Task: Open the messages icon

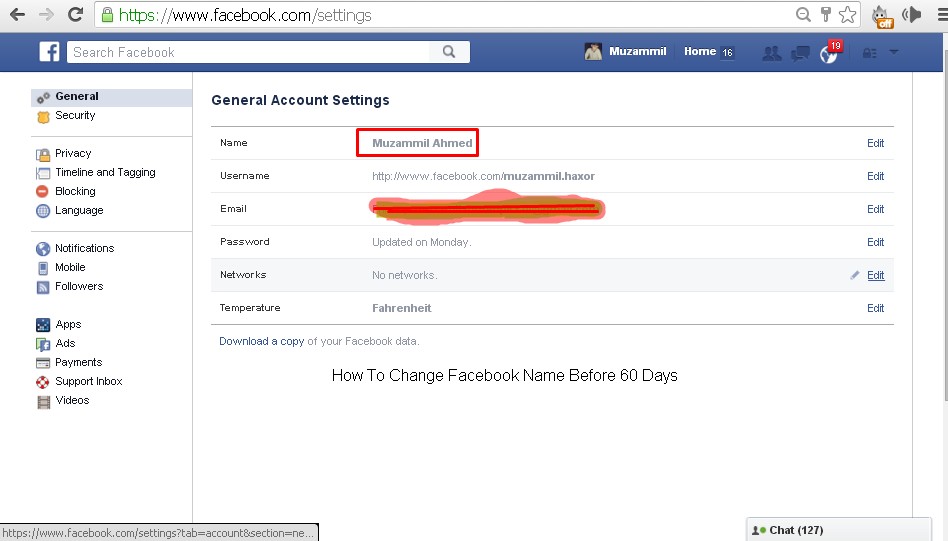Action: coord(800,53)
